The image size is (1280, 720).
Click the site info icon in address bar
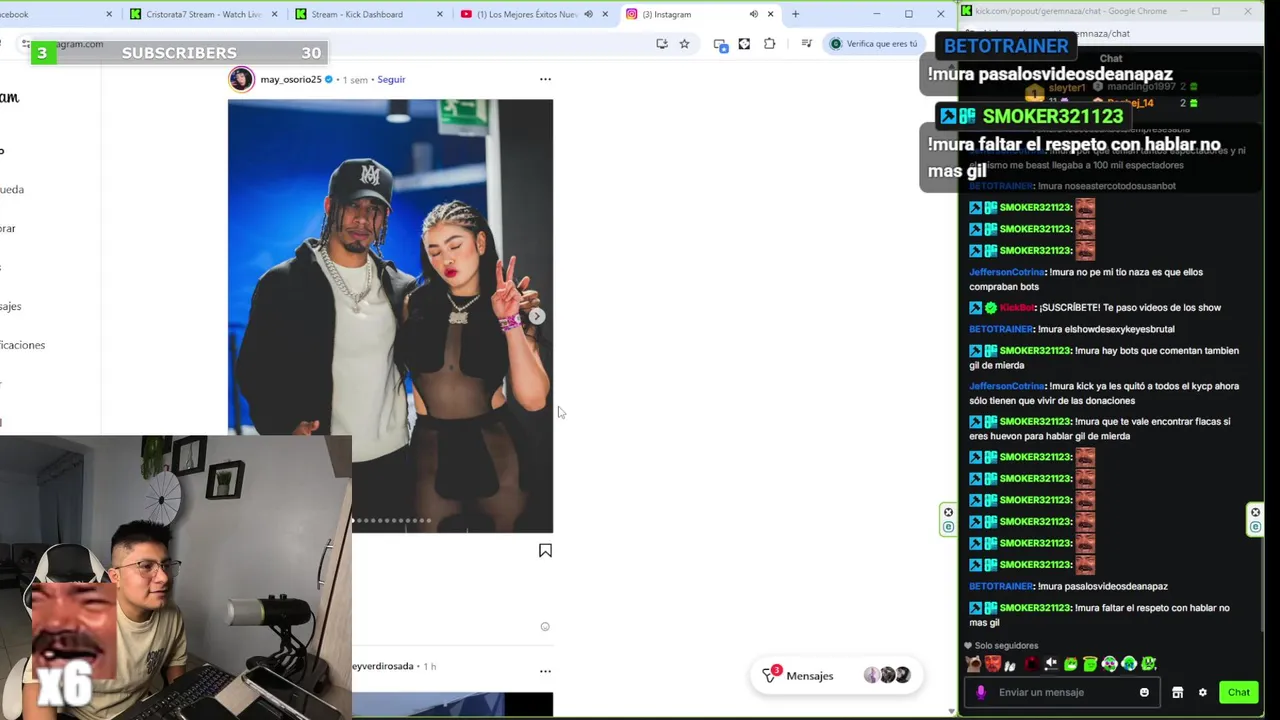[27, 43]
